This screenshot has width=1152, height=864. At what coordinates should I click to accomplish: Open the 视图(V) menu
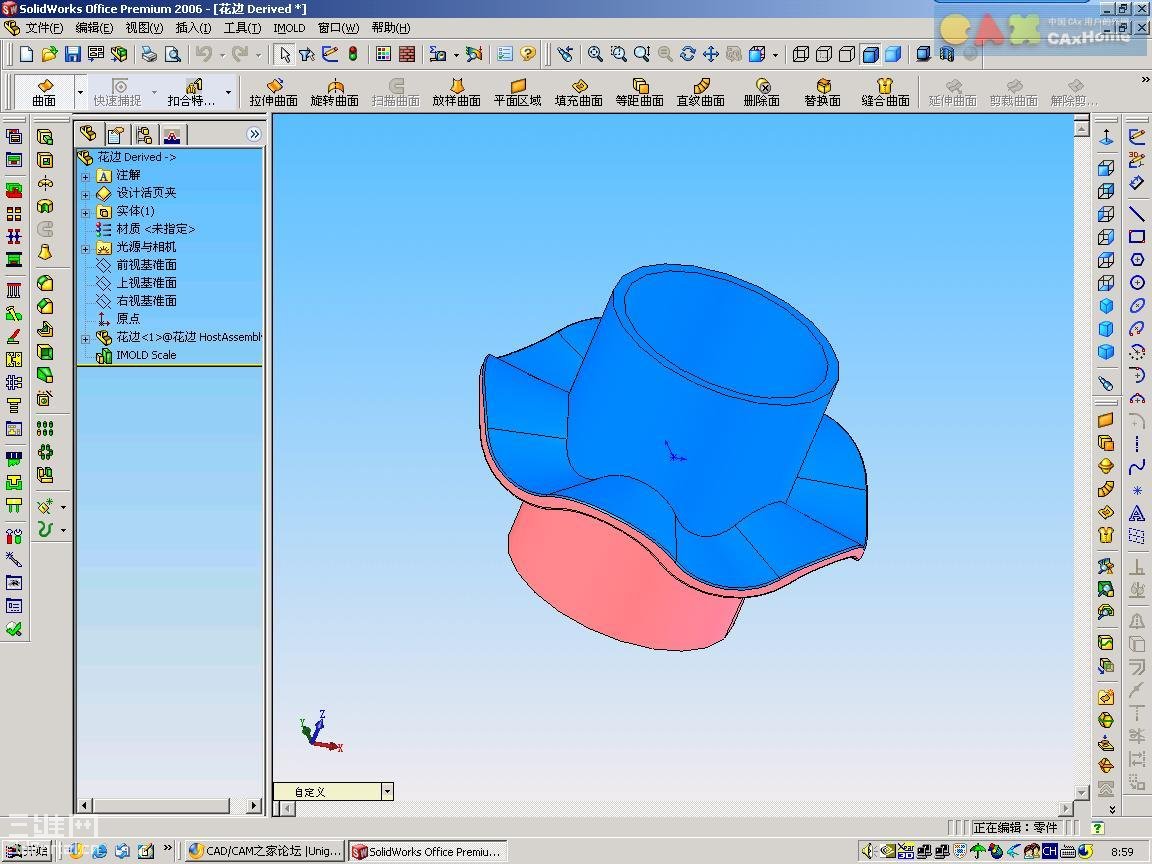tap(144, 28)
